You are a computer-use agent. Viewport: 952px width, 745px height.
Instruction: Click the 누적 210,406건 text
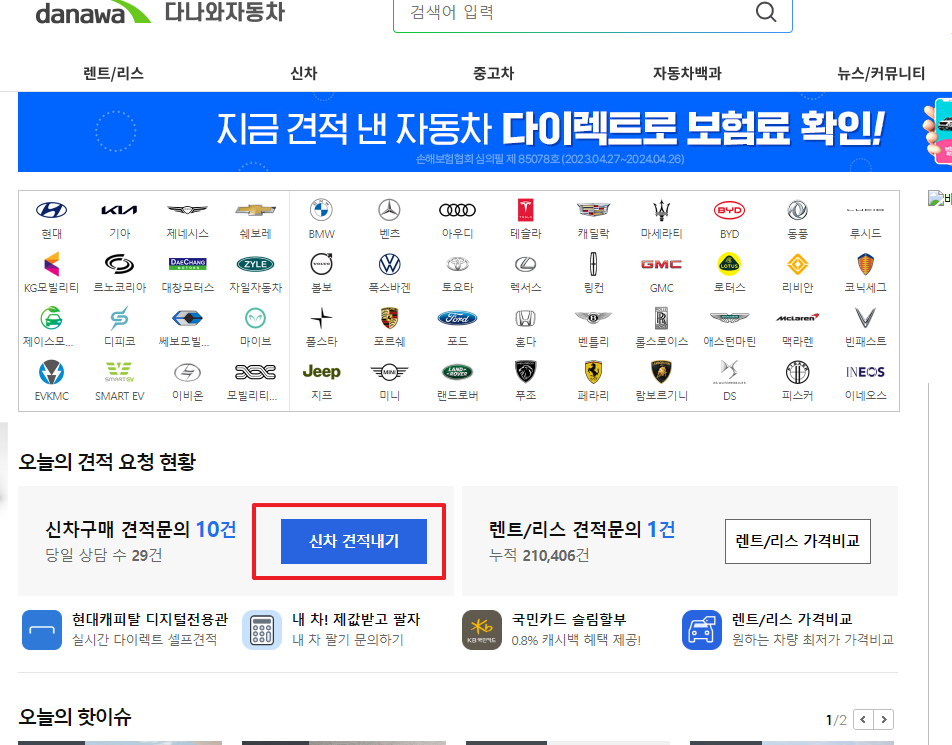pyautogui.click(x=539, y=556)
